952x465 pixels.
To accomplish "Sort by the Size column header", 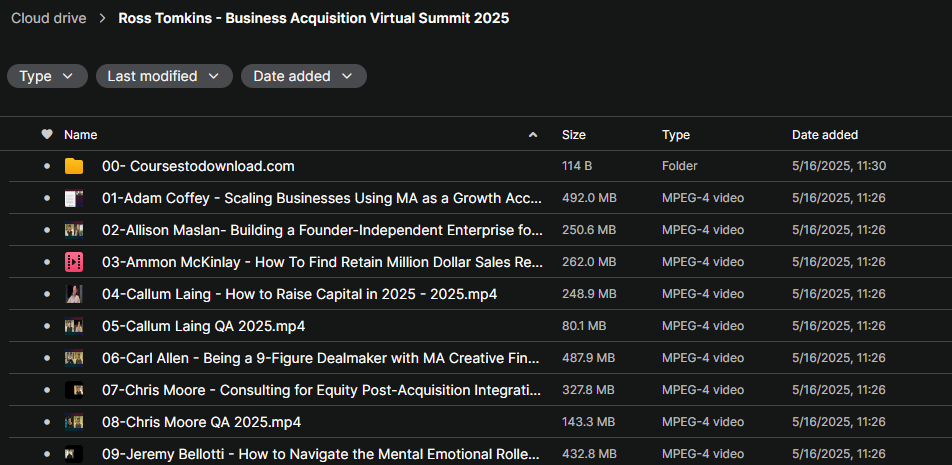I will pyautogui.click(x=574, y=135).
